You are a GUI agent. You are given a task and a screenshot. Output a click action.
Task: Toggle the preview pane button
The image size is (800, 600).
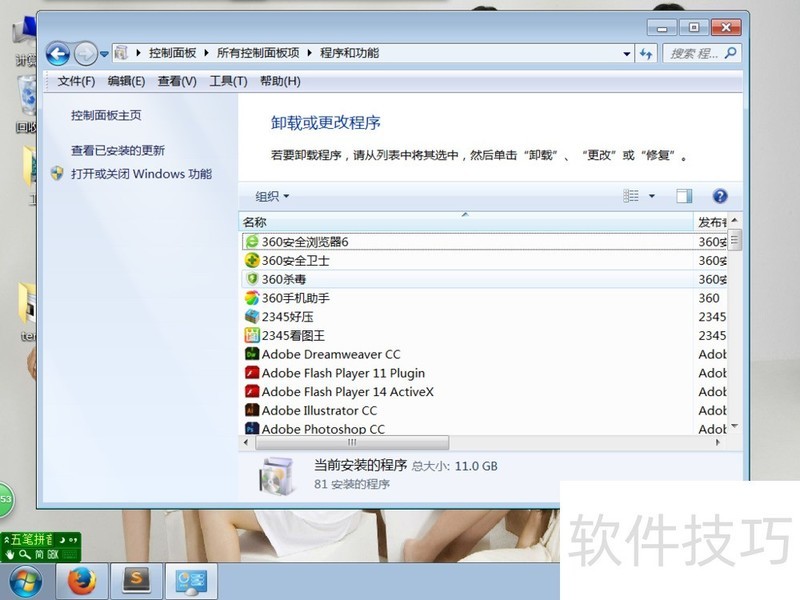(684, 197)
